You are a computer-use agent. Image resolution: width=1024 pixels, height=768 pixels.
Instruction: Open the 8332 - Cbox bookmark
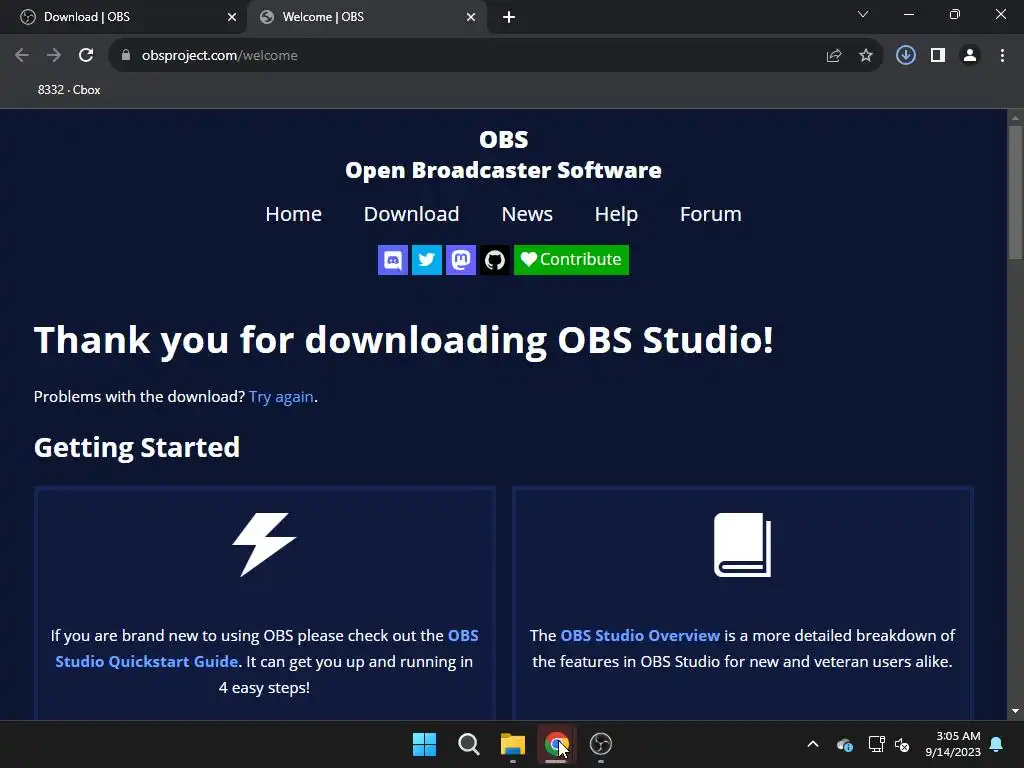pos(69,90)
